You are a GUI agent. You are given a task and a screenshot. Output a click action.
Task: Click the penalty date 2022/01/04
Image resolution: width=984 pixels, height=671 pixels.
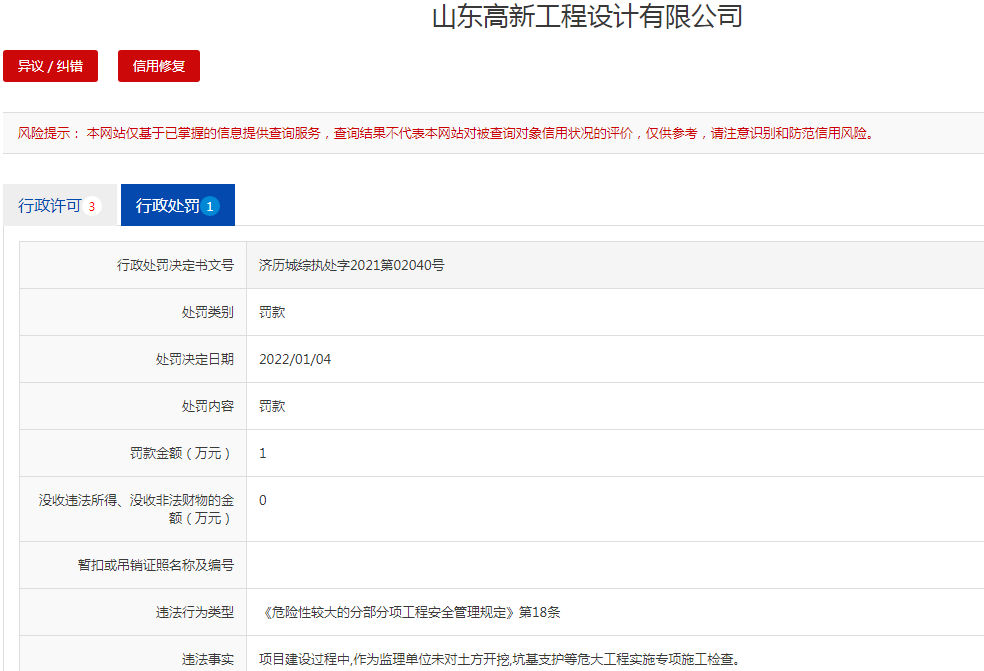pyautogui.click(x=295, y=359)
